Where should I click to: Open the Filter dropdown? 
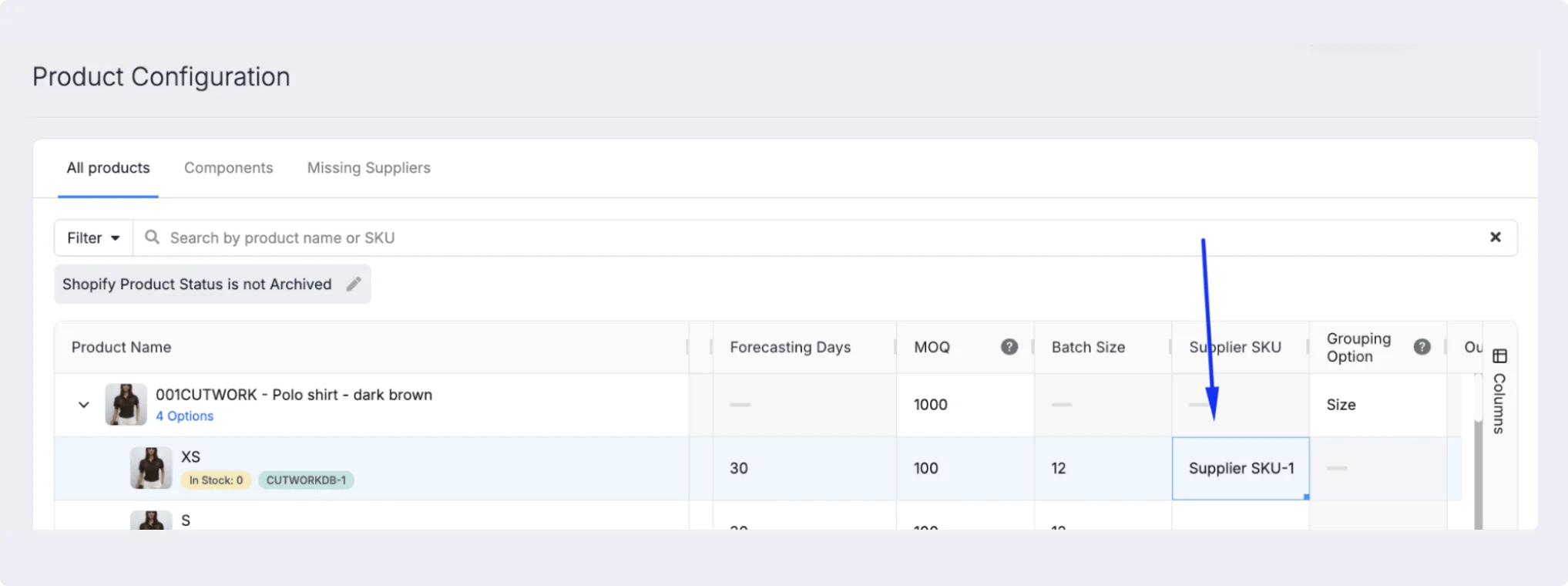(93, 237)
